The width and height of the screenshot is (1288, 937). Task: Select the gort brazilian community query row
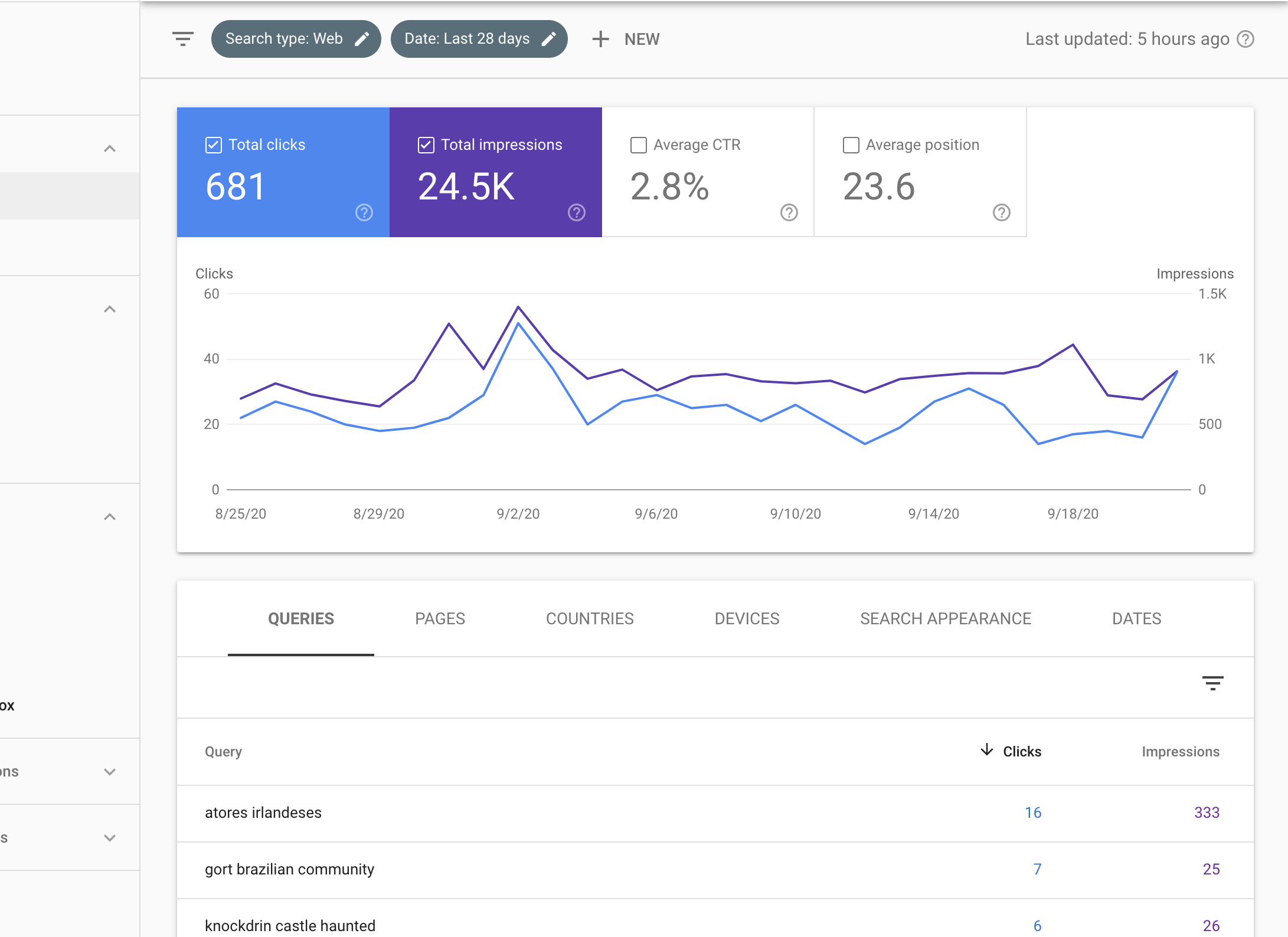coord(289,869)
